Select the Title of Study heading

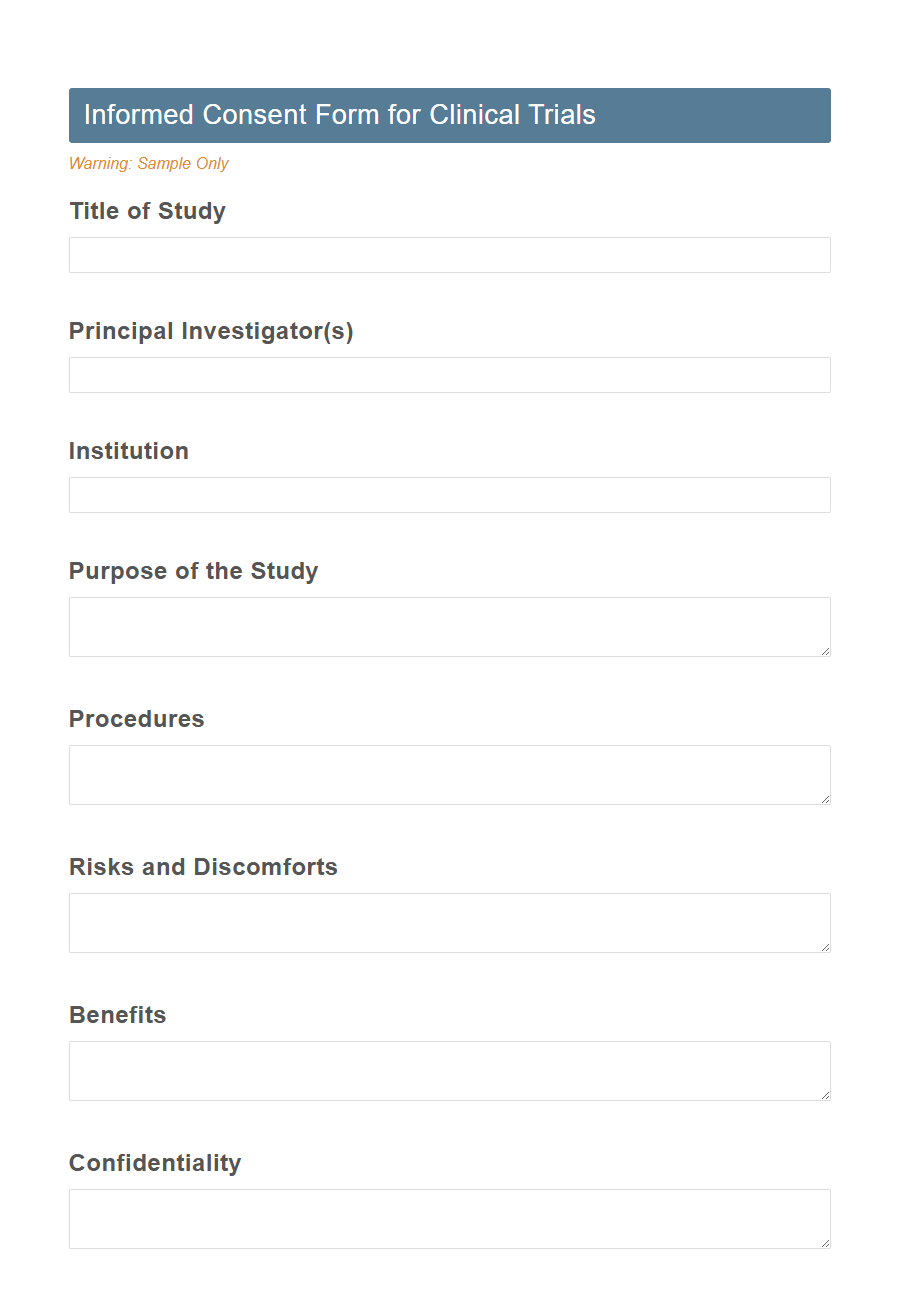coord(147,211)
